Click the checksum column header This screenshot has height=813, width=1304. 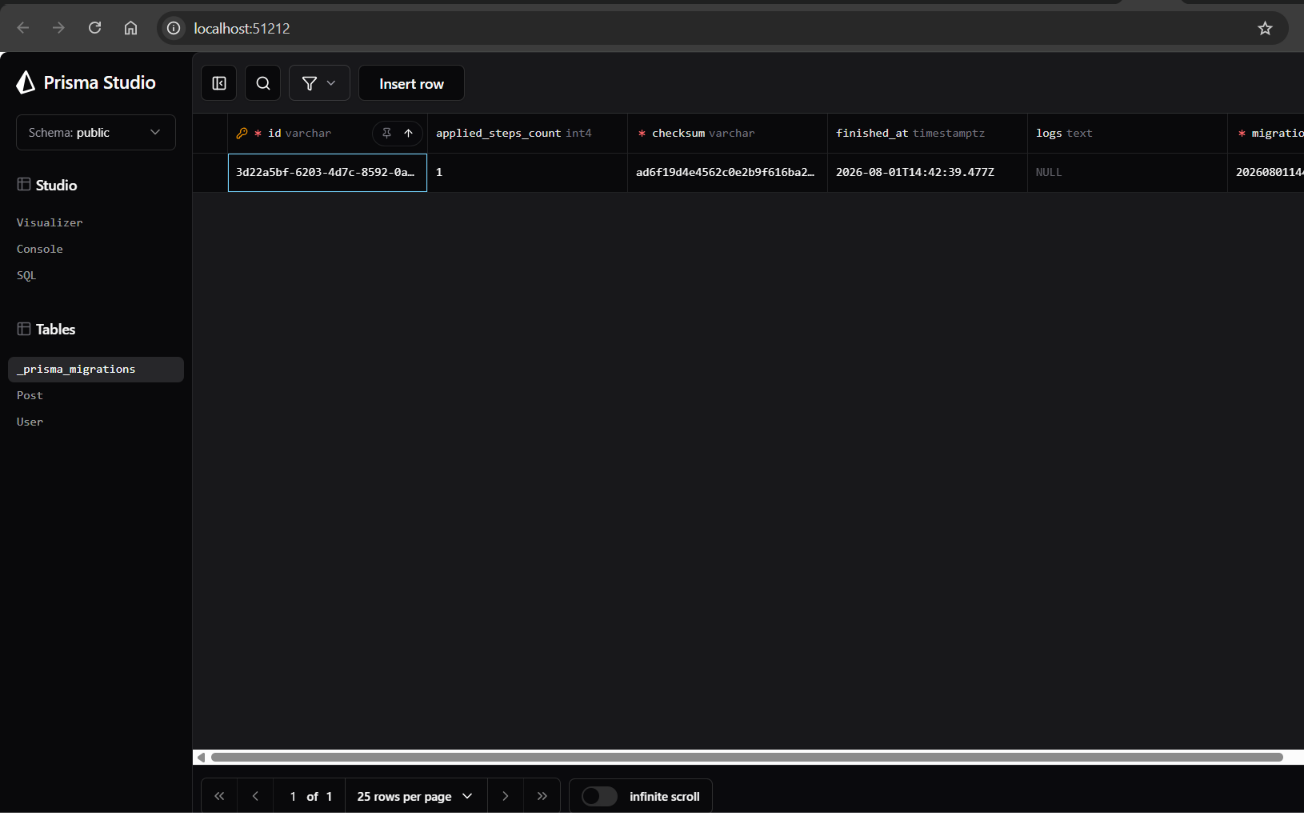[x=727, y=133]
